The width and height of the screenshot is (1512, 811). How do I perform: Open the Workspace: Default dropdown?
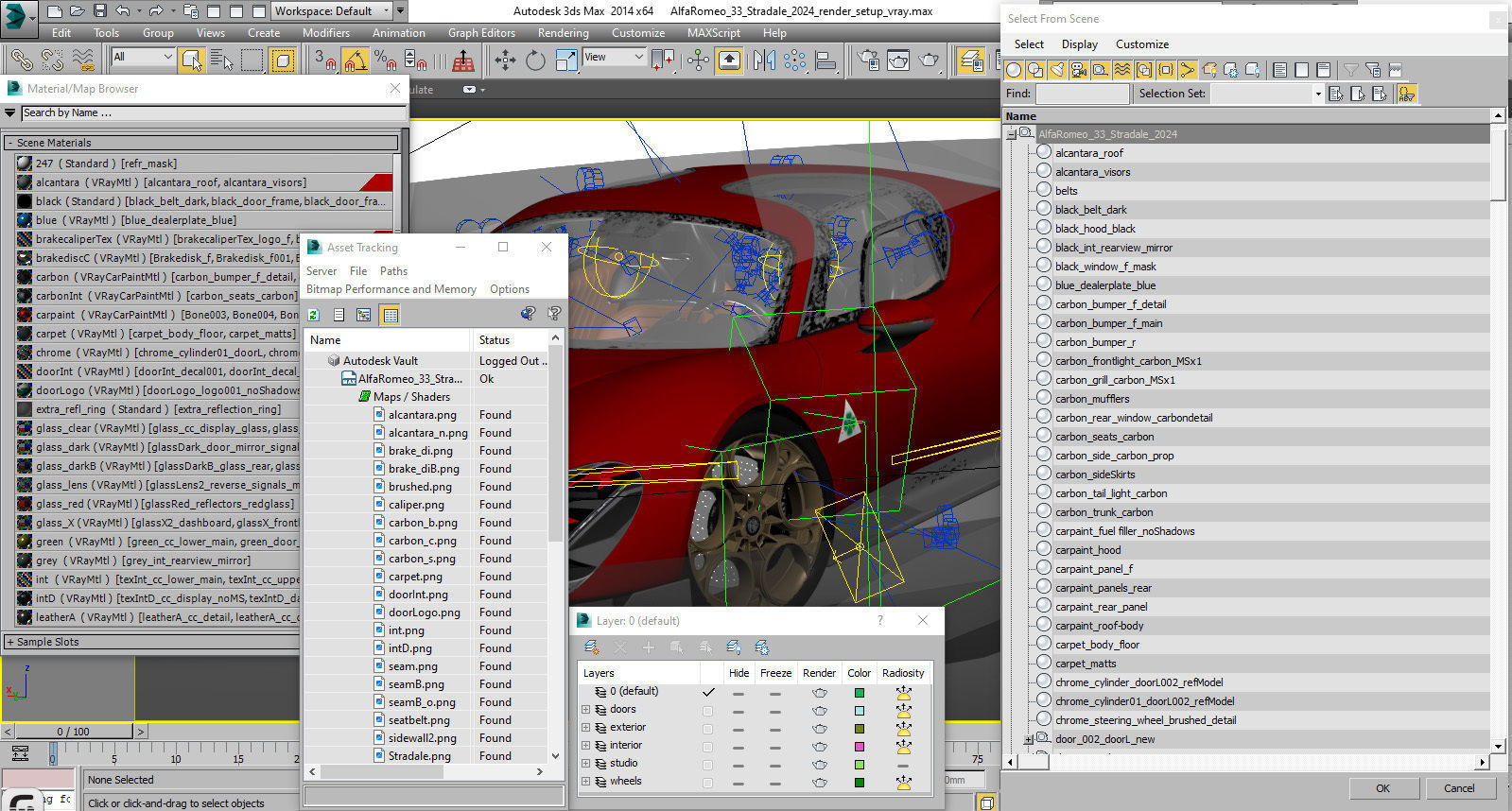(332, 11)
